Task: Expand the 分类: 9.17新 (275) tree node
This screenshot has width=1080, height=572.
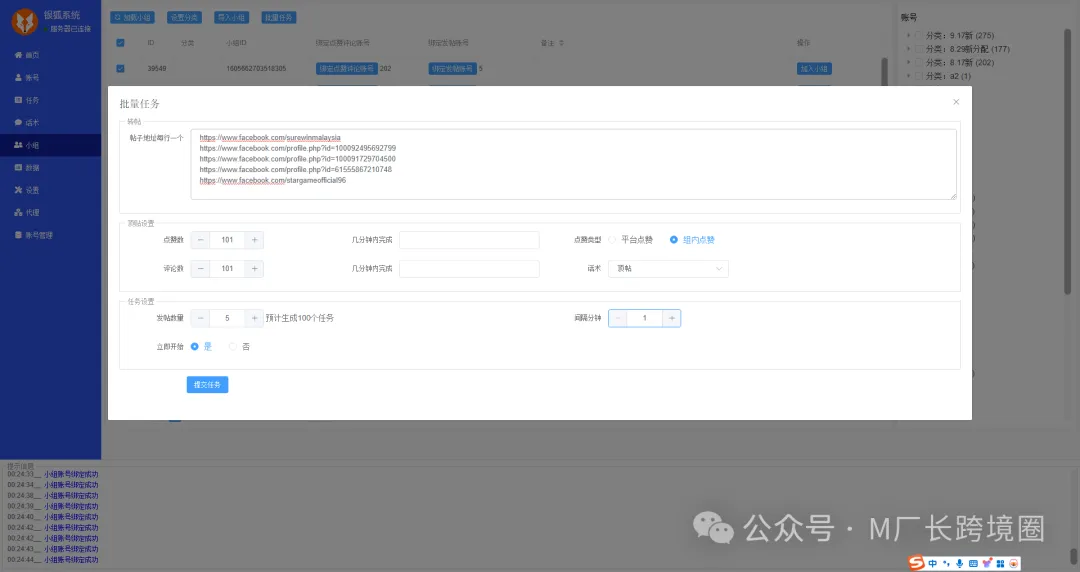Action: click(x=908, y=35)
